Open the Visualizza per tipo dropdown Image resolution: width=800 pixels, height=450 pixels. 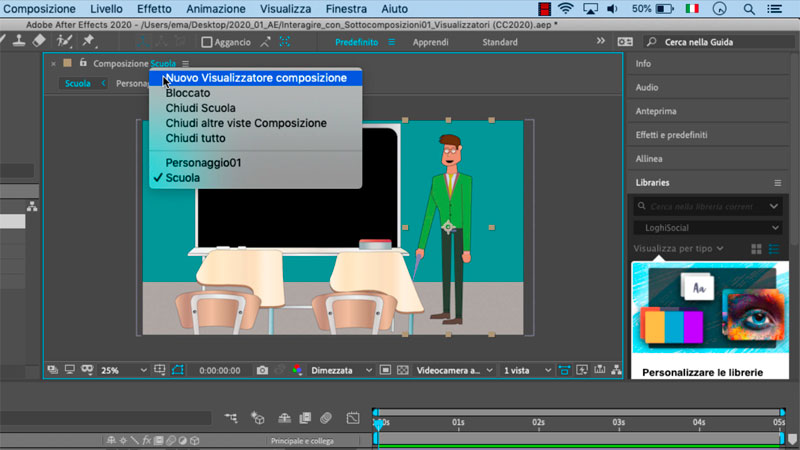coord(679,248)
